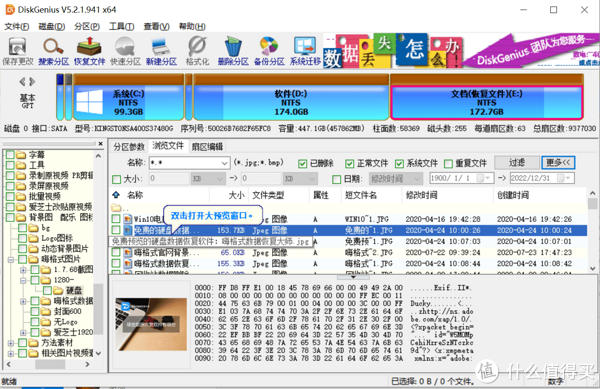Open the 工具(T) menu

pos(121,26)
